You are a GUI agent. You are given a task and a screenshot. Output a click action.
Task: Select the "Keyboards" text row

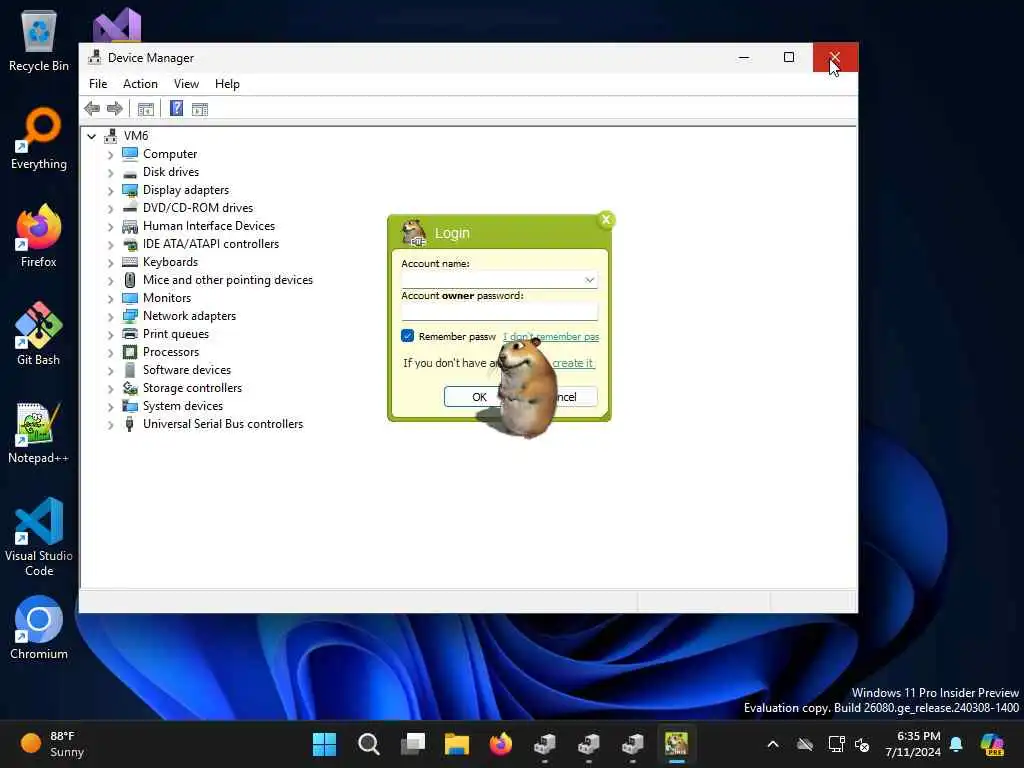(x=170, y=262)
